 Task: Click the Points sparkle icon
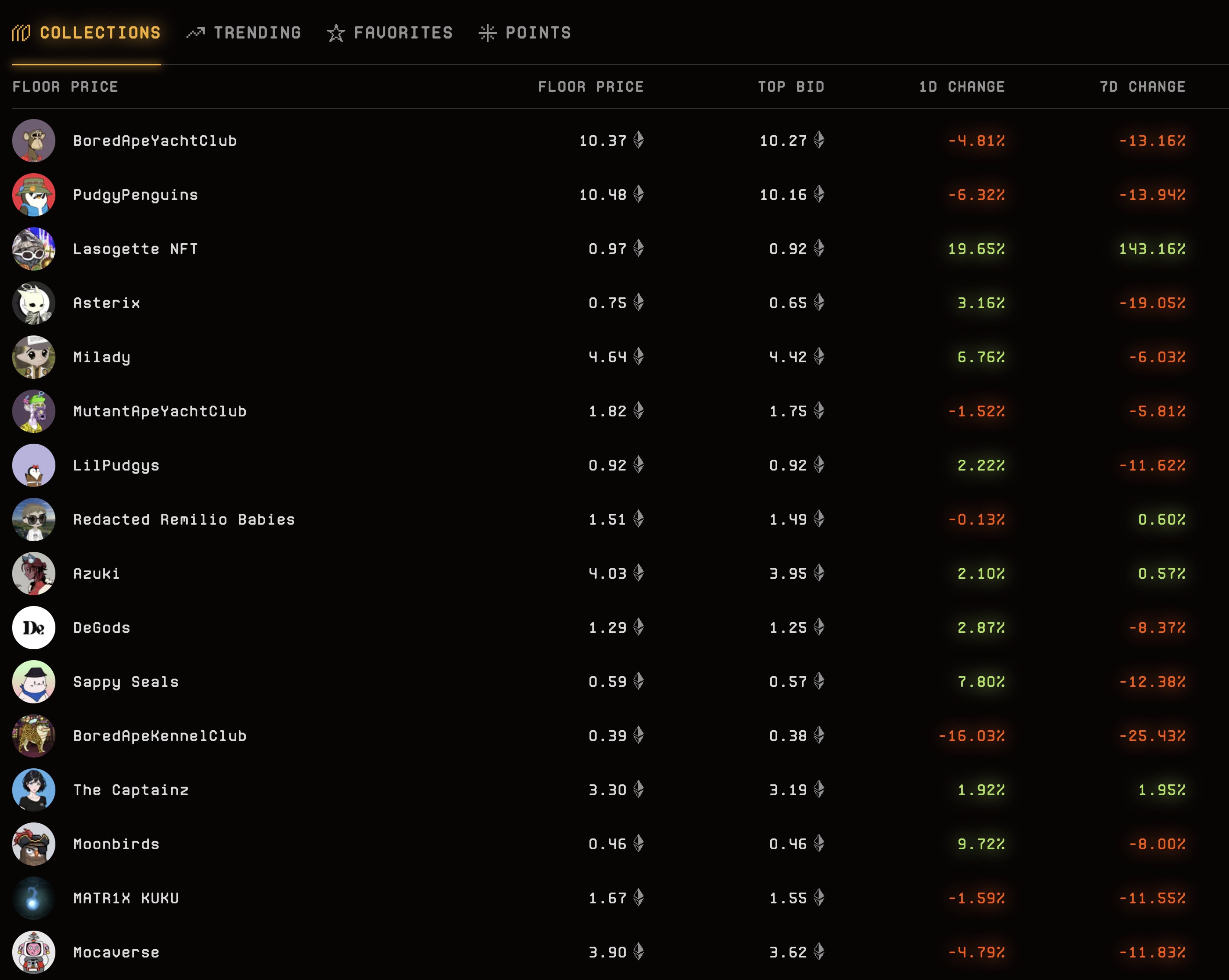487,33
